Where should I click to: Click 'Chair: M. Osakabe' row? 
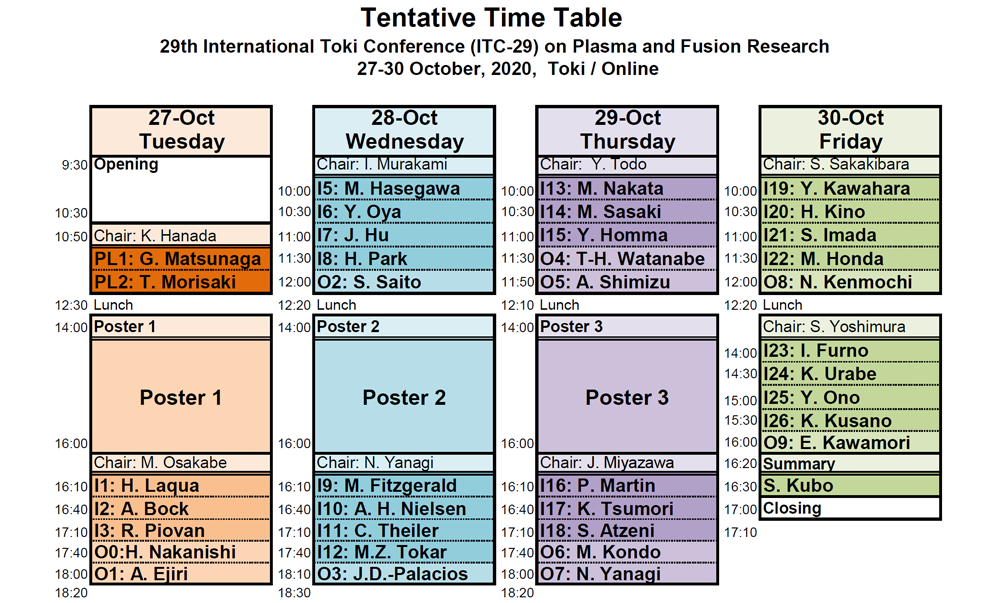pos(181,462)
